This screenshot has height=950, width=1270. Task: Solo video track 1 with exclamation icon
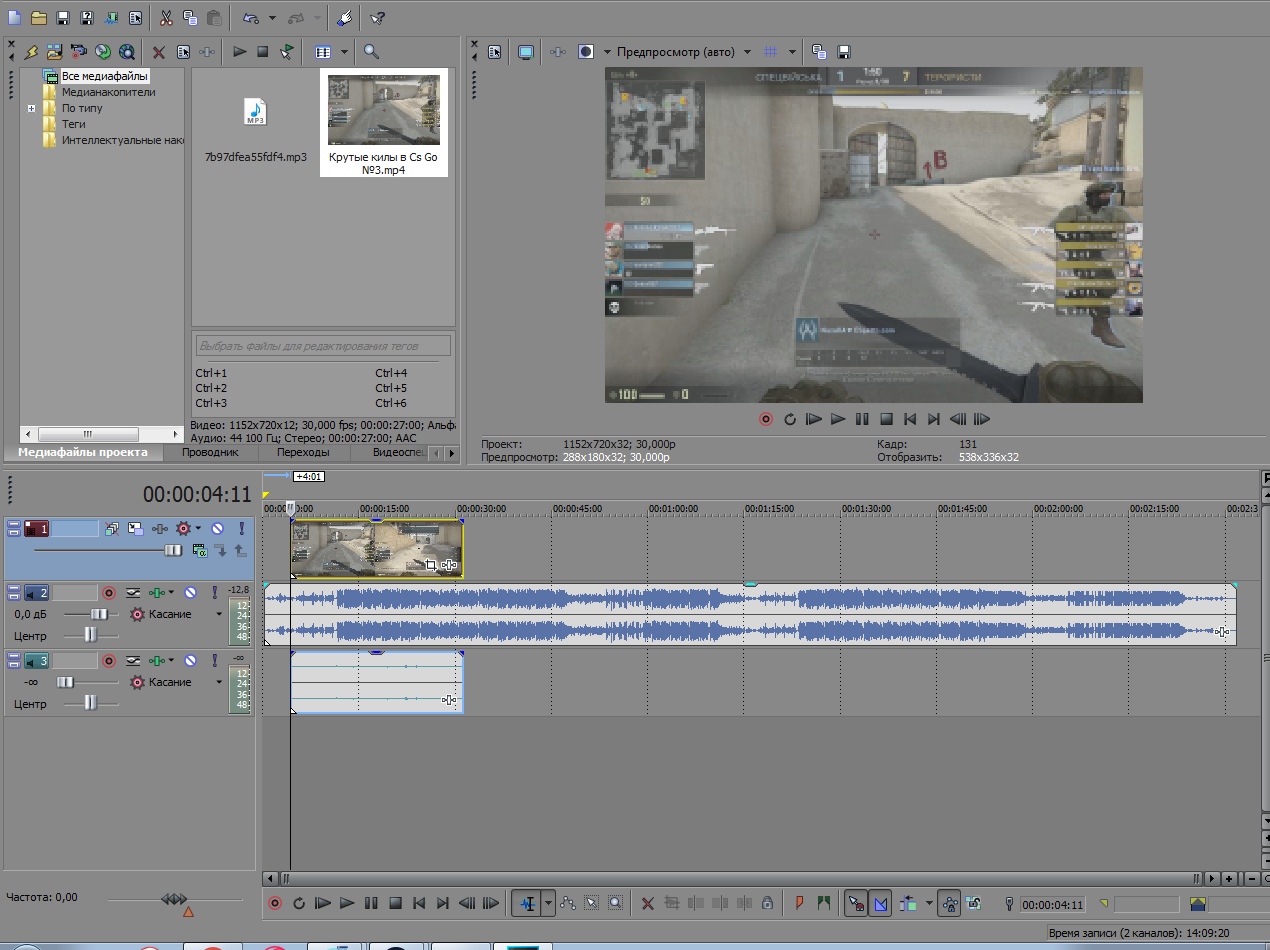(x=241, y=528)
